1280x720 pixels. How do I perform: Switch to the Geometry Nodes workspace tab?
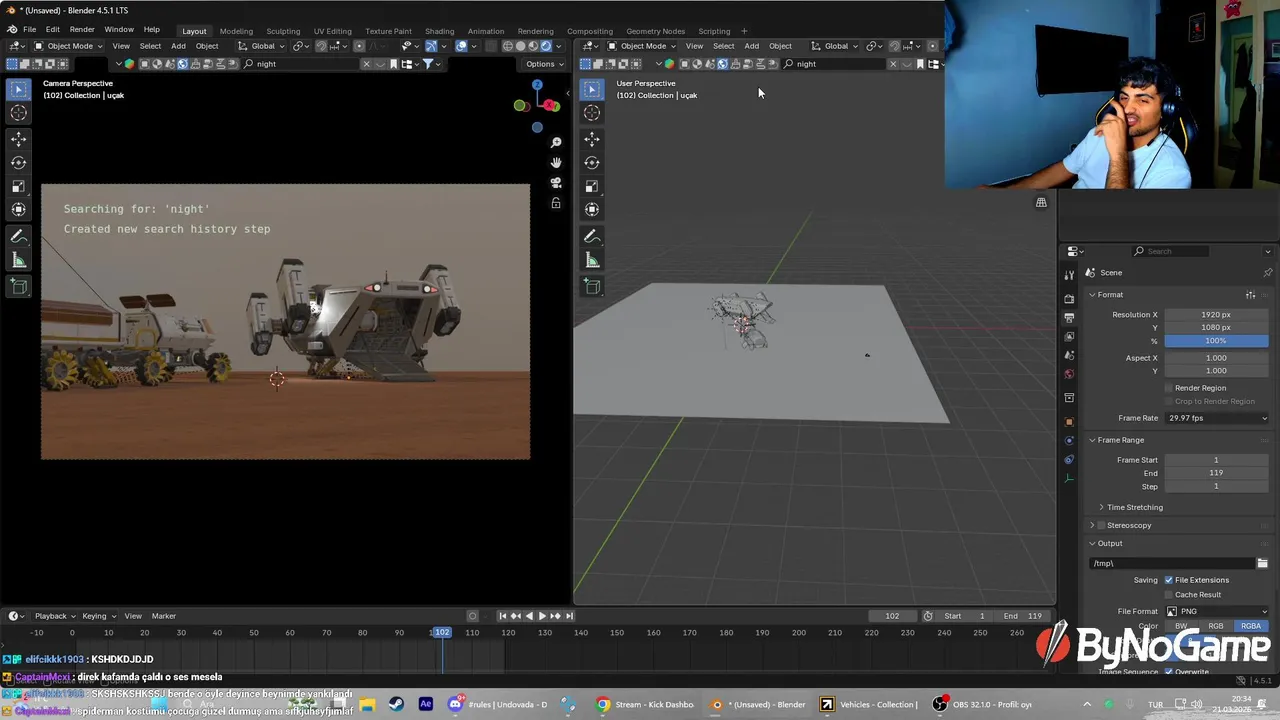coord(656,31)
